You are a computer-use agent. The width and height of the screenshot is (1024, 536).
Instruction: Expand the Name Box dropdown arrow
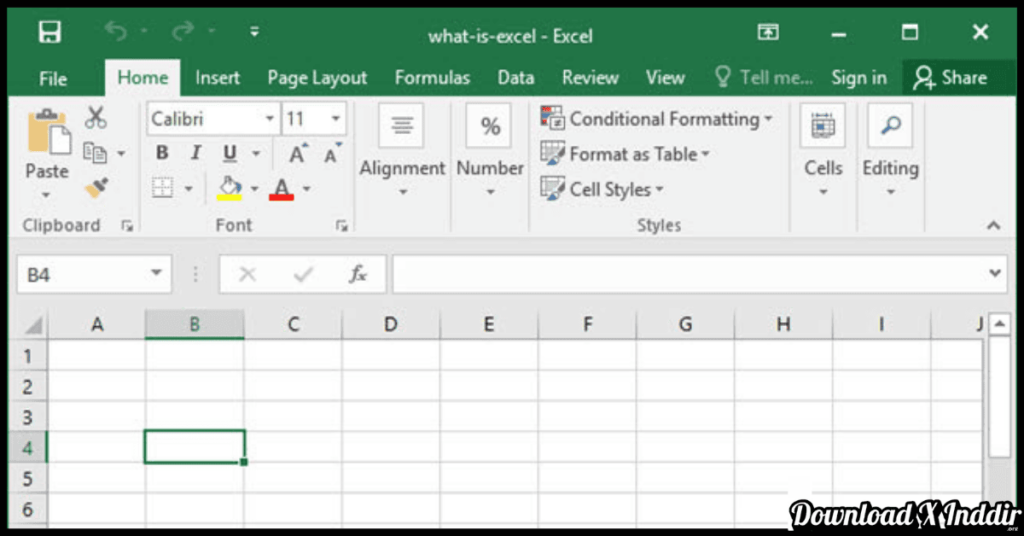[156, 273]
